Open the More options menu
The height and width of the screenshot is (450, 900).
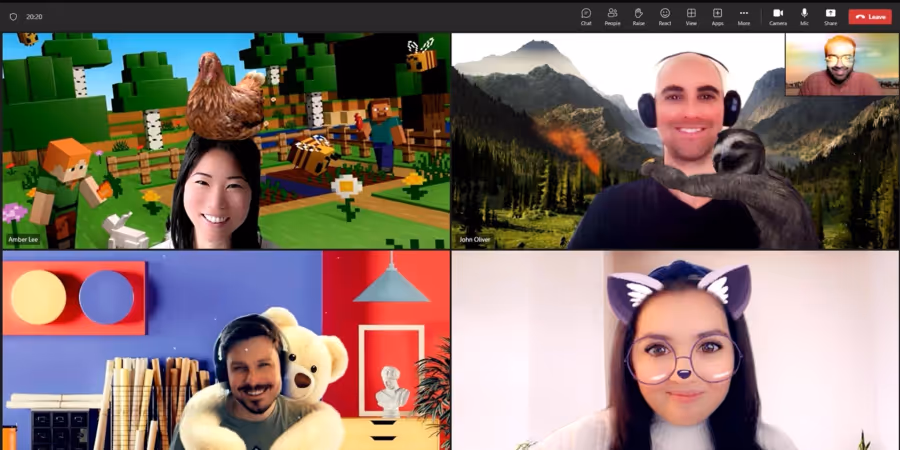tap(744, 17)
